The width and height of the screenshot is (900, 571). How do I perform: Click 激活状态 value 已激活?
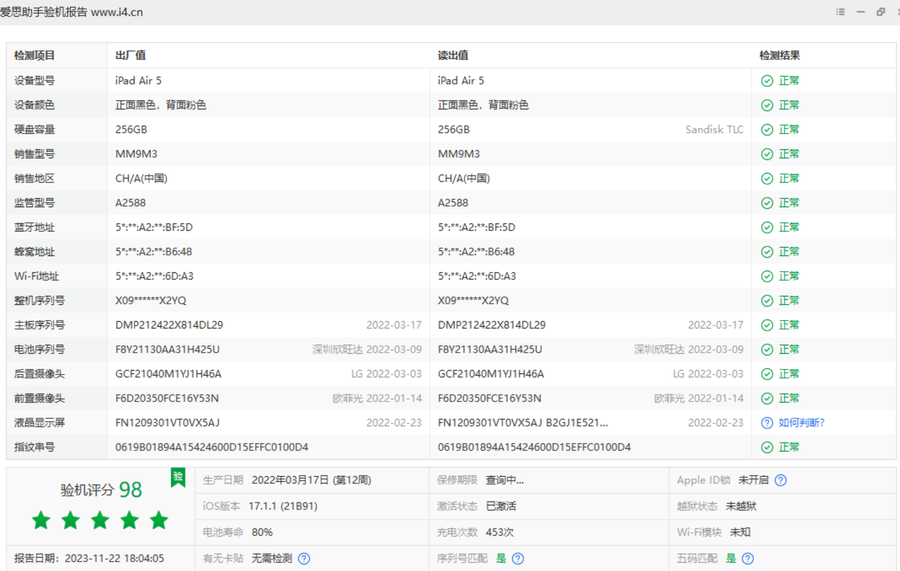coord(501,506)
